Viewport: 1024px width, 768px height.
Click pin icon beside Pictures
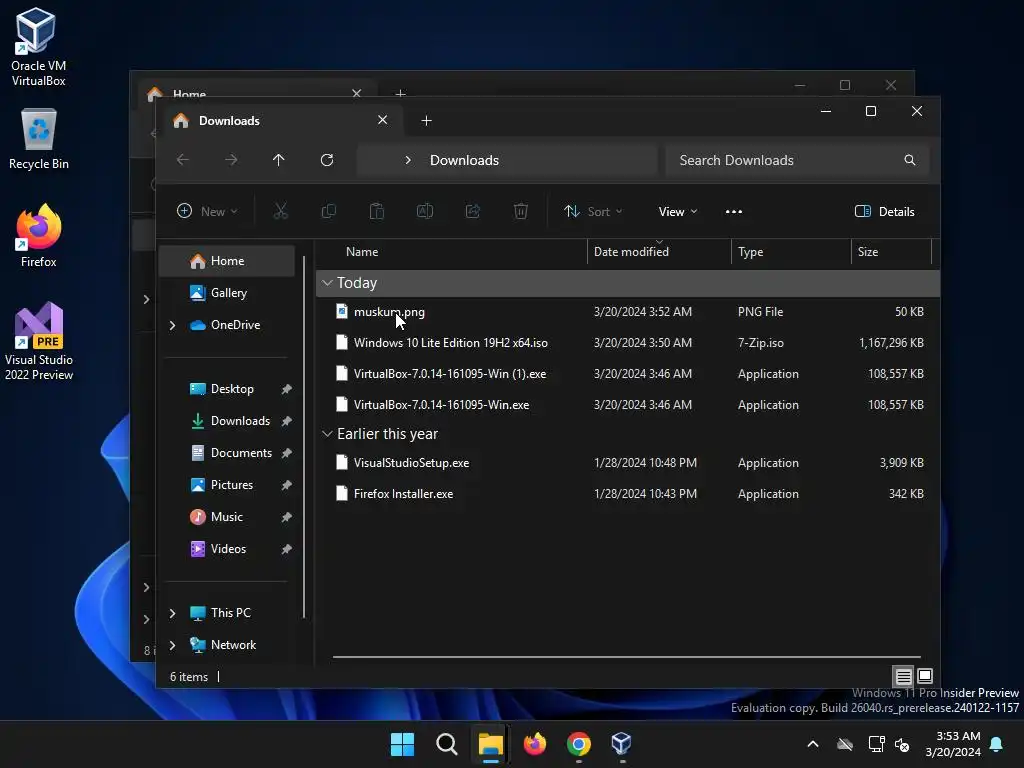point(286,485)
